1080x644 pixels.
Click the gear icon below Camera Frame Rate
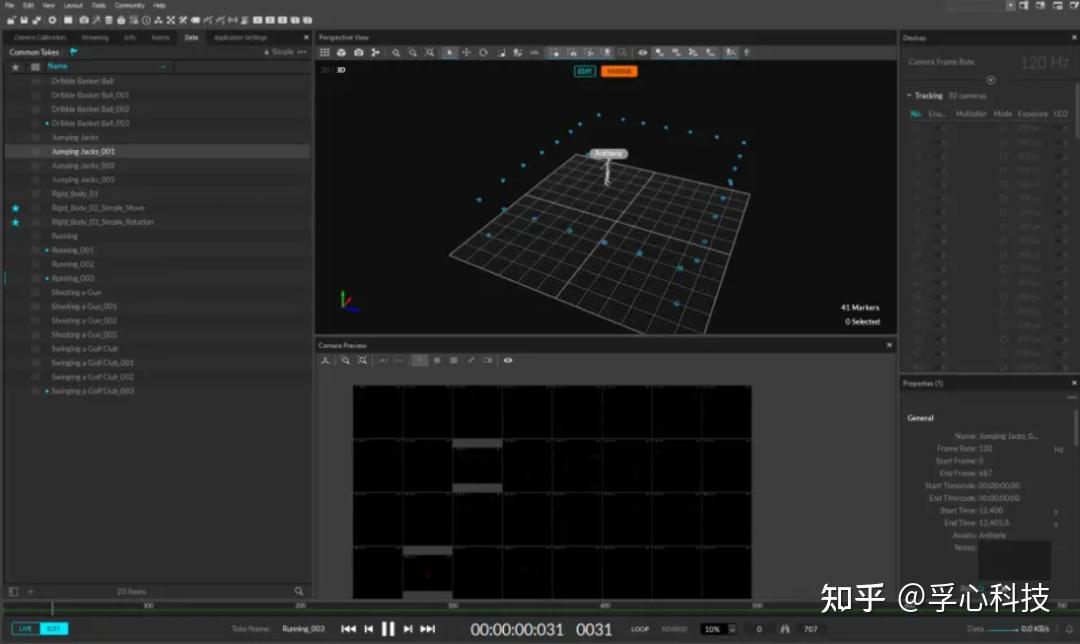tap(990, 80)
